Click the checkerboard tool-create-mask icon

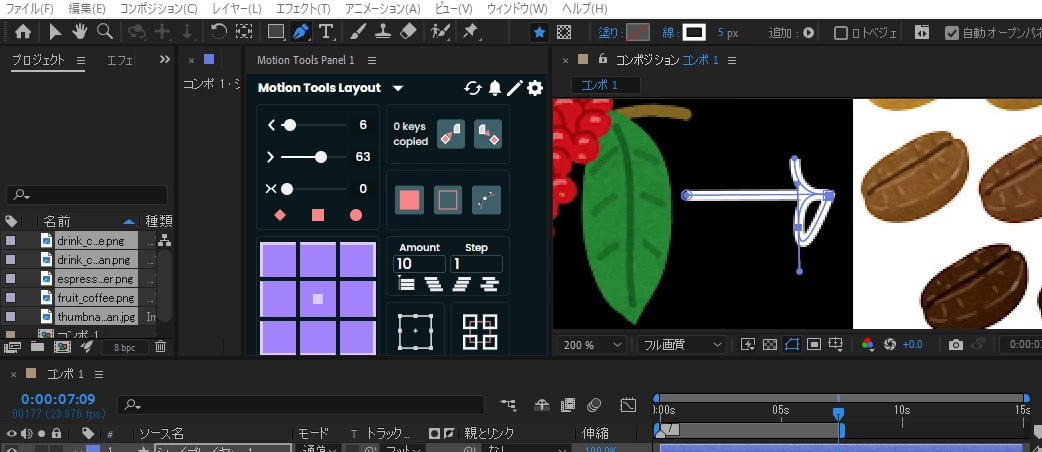point(564,32)
